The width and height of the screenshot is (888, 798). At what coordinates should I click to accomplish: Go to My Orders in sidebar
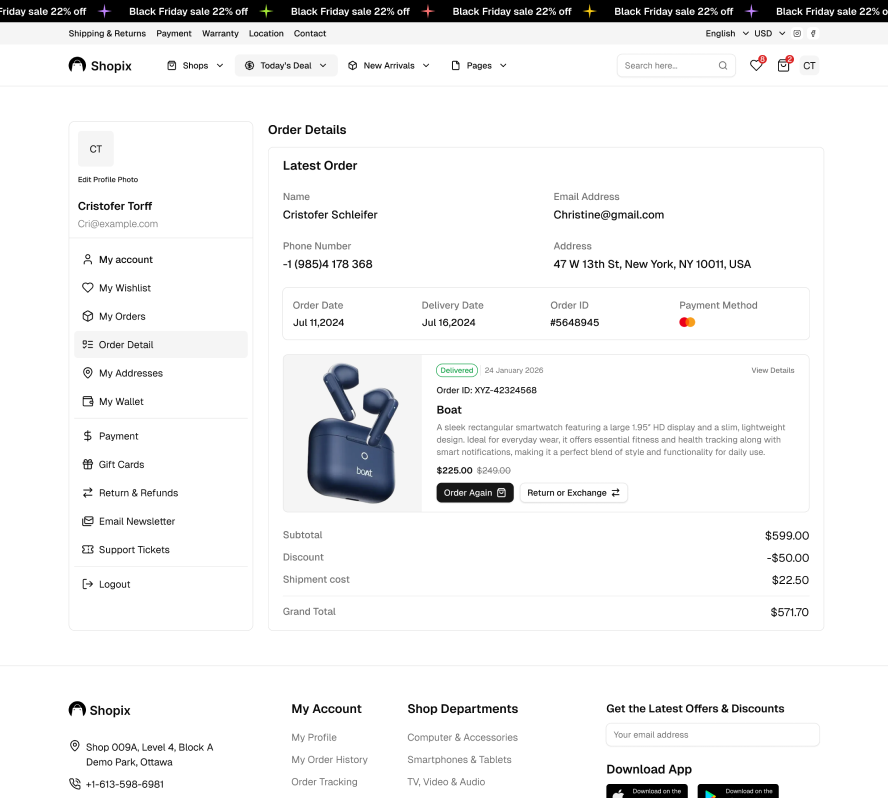point(122,316)
